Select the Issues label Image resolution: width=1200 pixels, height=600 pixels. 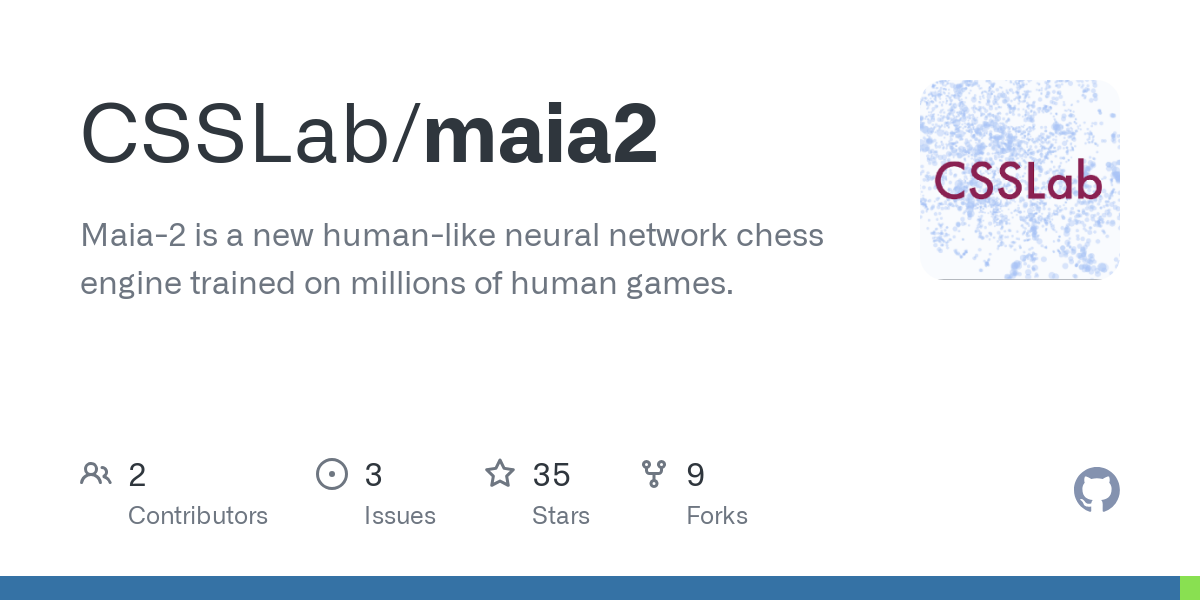pyautogui.click(x=400, y=516)
